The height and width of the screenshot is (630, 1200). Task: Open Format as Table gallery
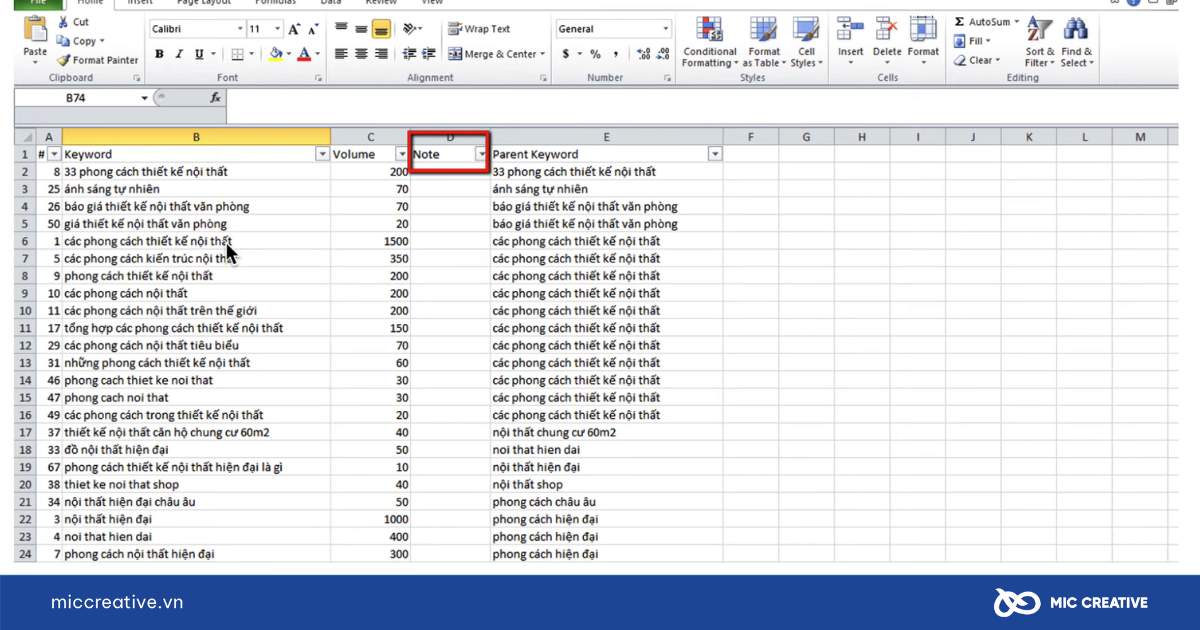tap(763, 42)
